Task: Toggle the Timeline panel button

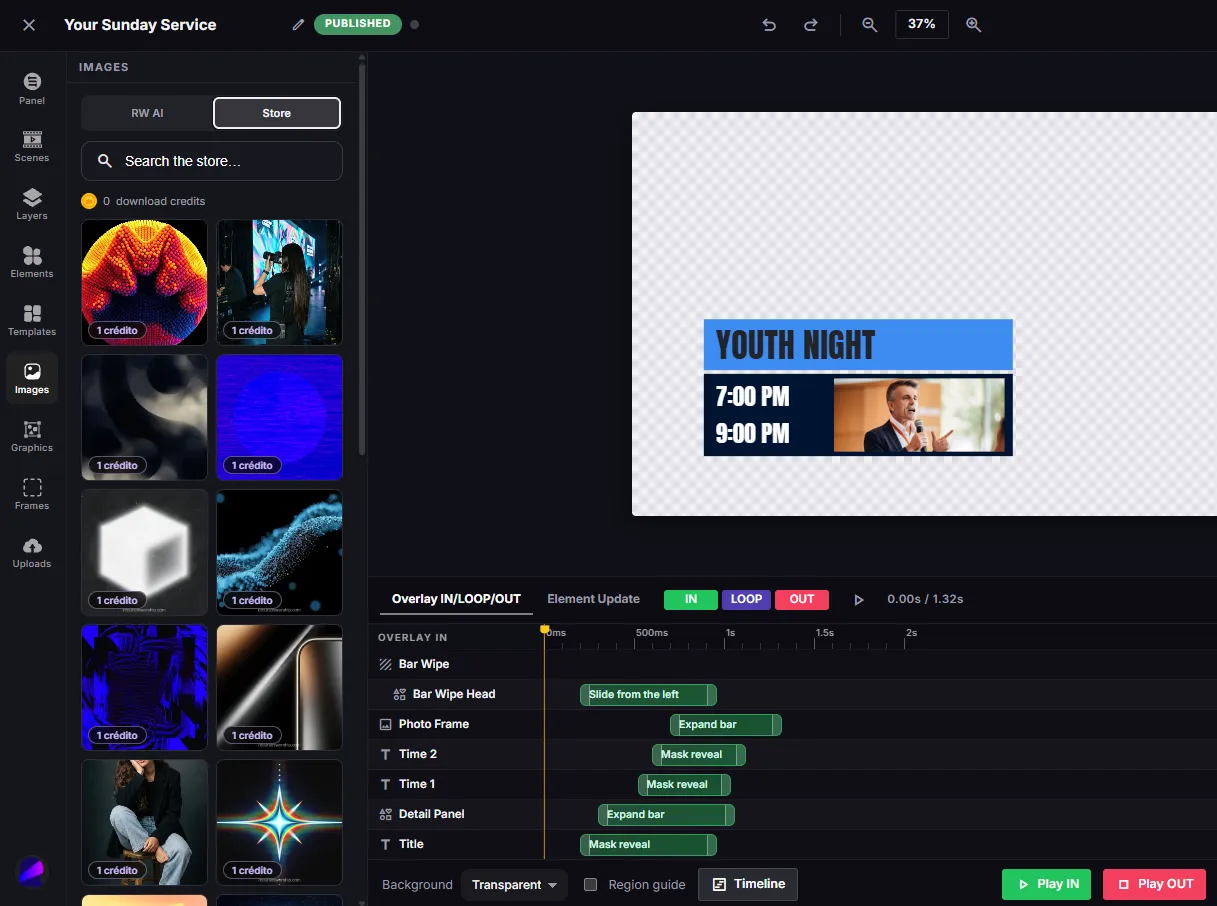Action: point(748,884)
